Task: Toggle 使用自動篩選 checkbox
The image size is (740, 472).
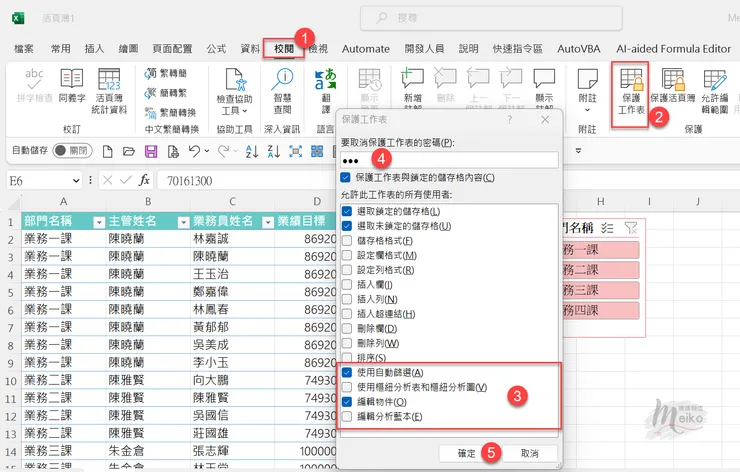Action: pyautogui.click(x=347, y=372)
